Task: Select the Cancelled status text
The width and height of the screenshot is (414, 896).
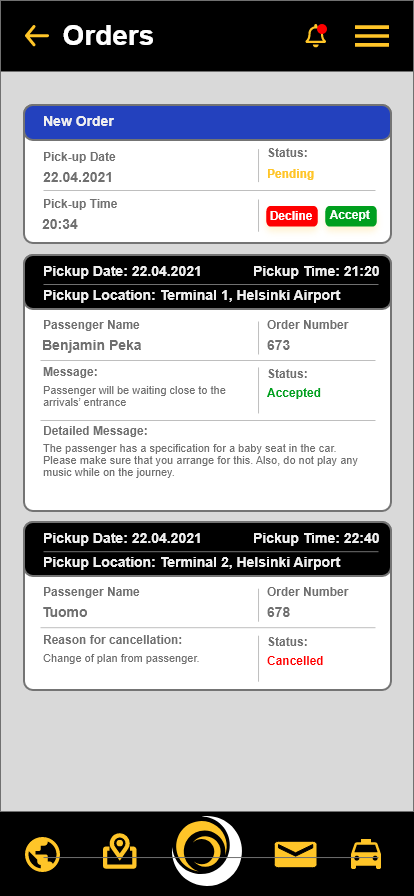Action: coord(295,661)
